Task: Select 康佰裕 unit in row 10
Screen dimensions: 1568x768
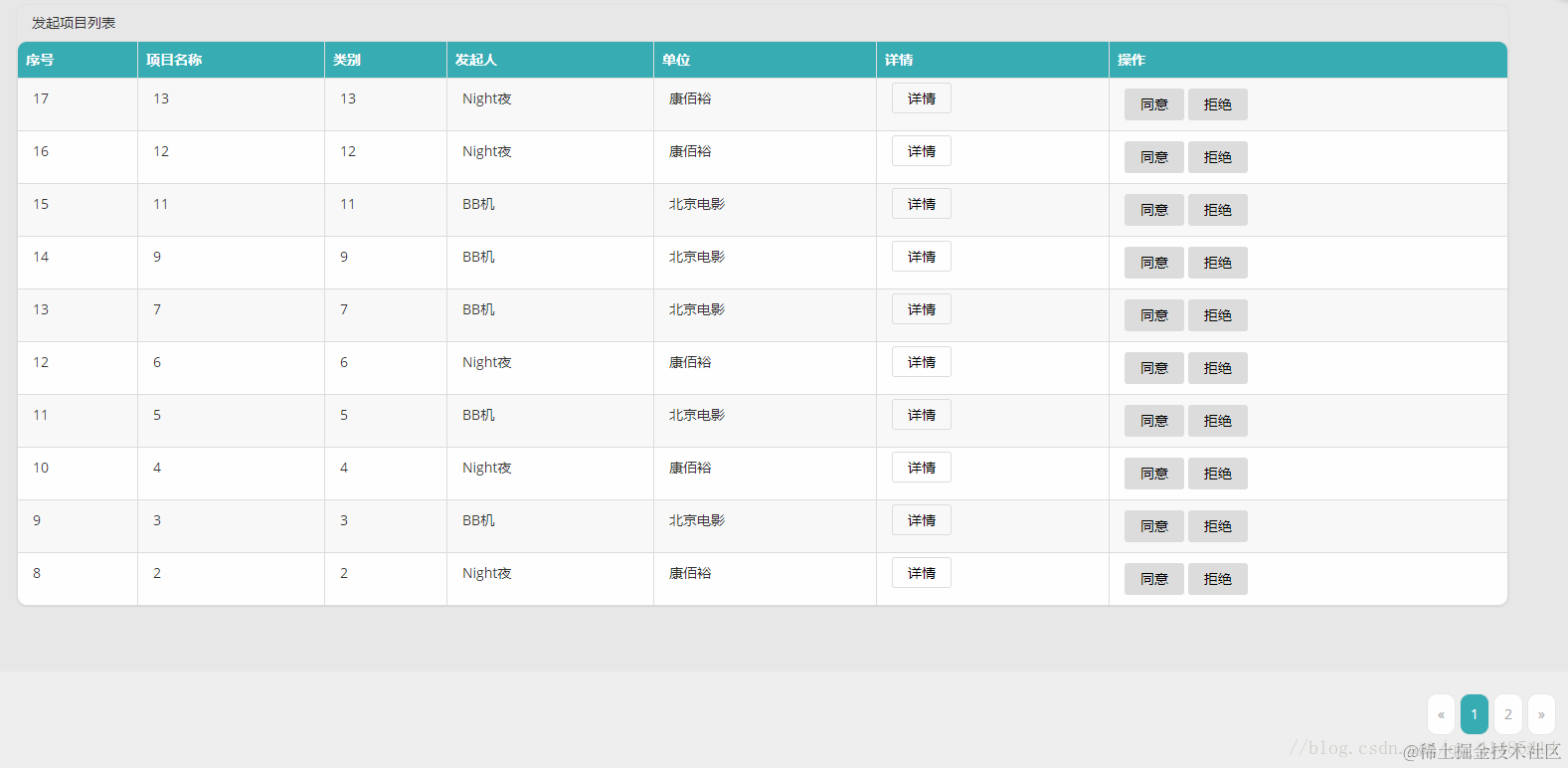Action: pyautogui.click(x=690, y=468)
